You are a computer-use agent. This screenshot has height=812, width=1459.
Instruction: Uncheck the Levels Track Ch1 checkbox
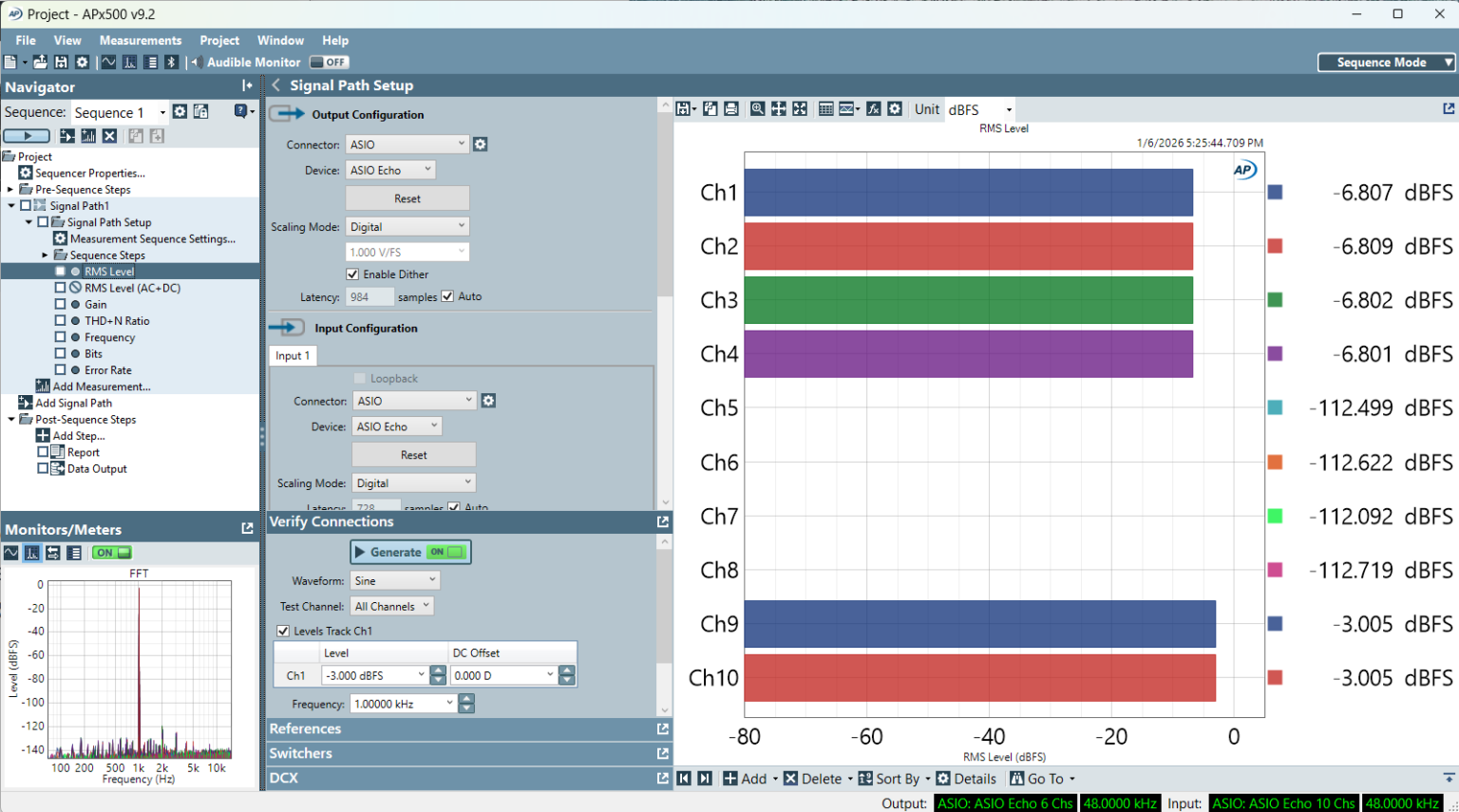click(x=283, y=631)
